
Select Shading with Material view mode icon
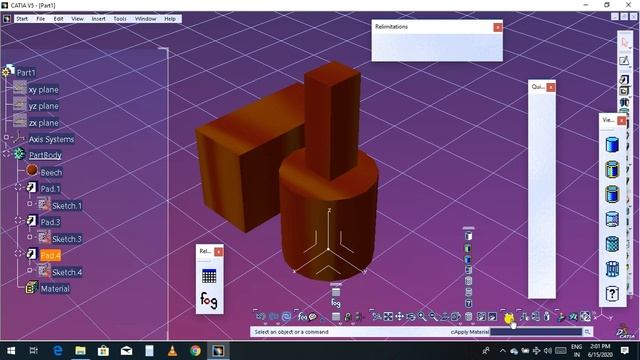(x=612, y=244)
